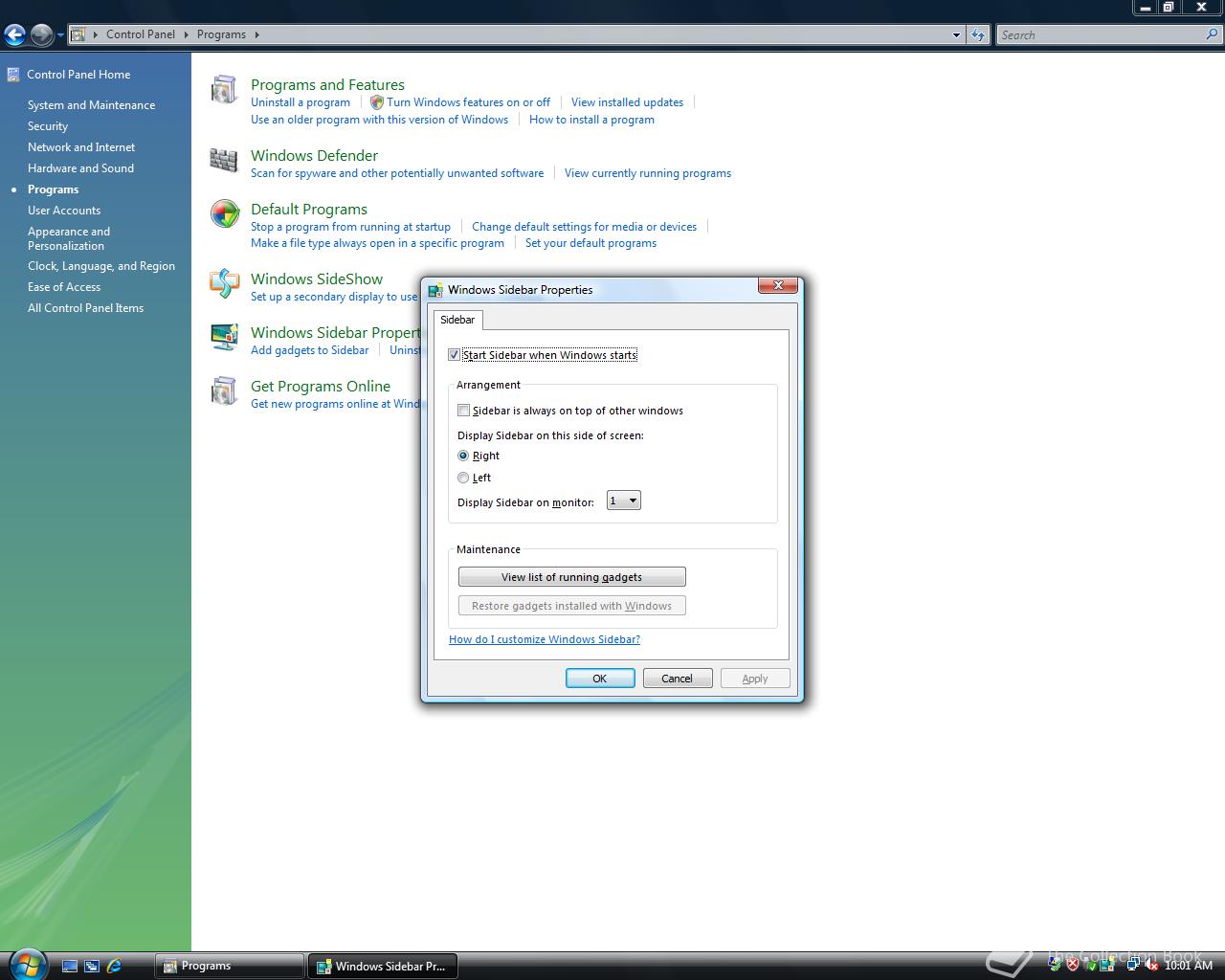The height and width of the screenshot is (980, 1225).
Task: Open Hardware and Sound category
Action: [x=80, y=168]
